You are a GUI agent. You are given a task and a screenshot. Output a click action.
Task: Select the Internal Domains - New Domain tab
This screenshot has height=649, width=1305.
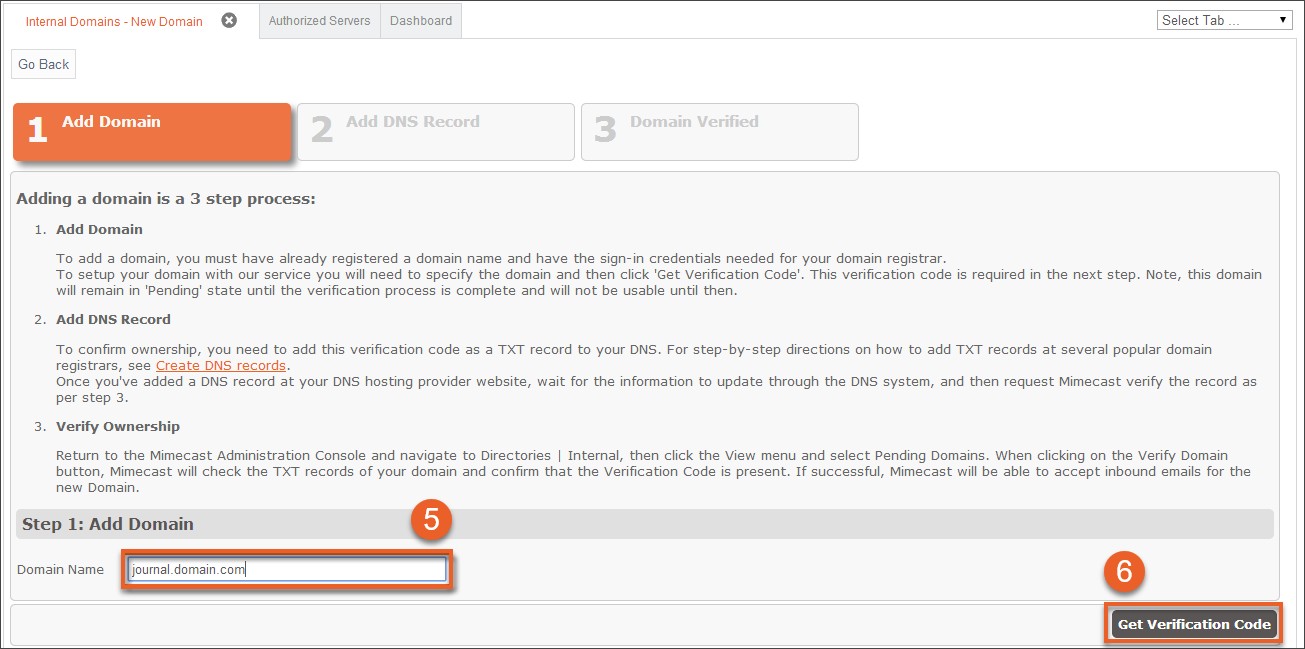[112, 19]
